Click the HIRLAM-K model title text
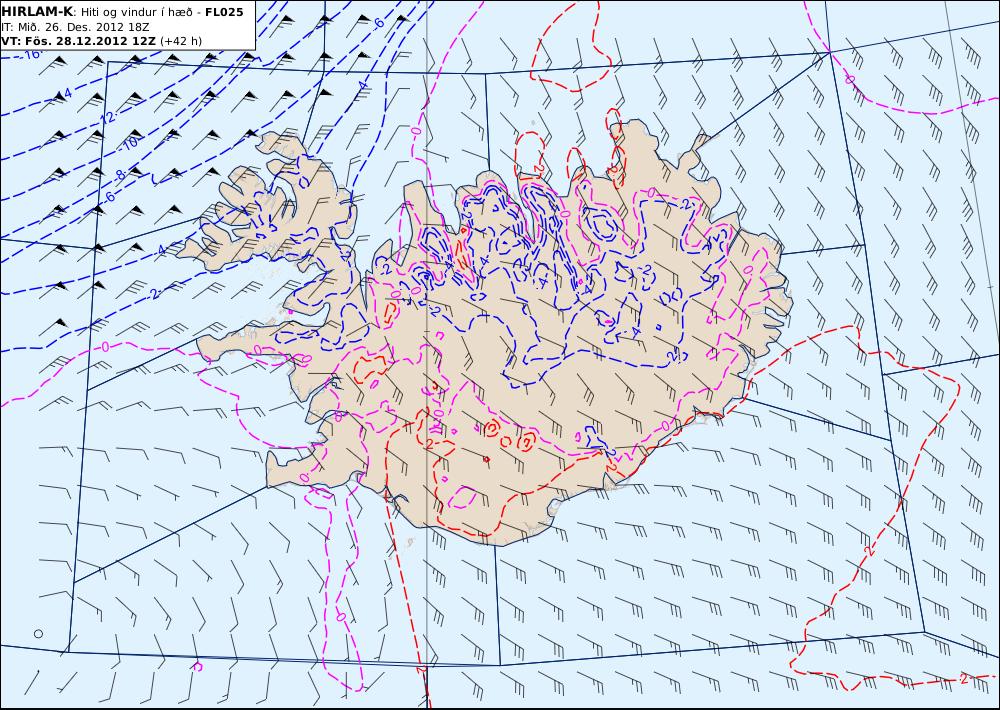Image resolution: width=1000 pixels, height=710 pixels. (x=38, y=12)
